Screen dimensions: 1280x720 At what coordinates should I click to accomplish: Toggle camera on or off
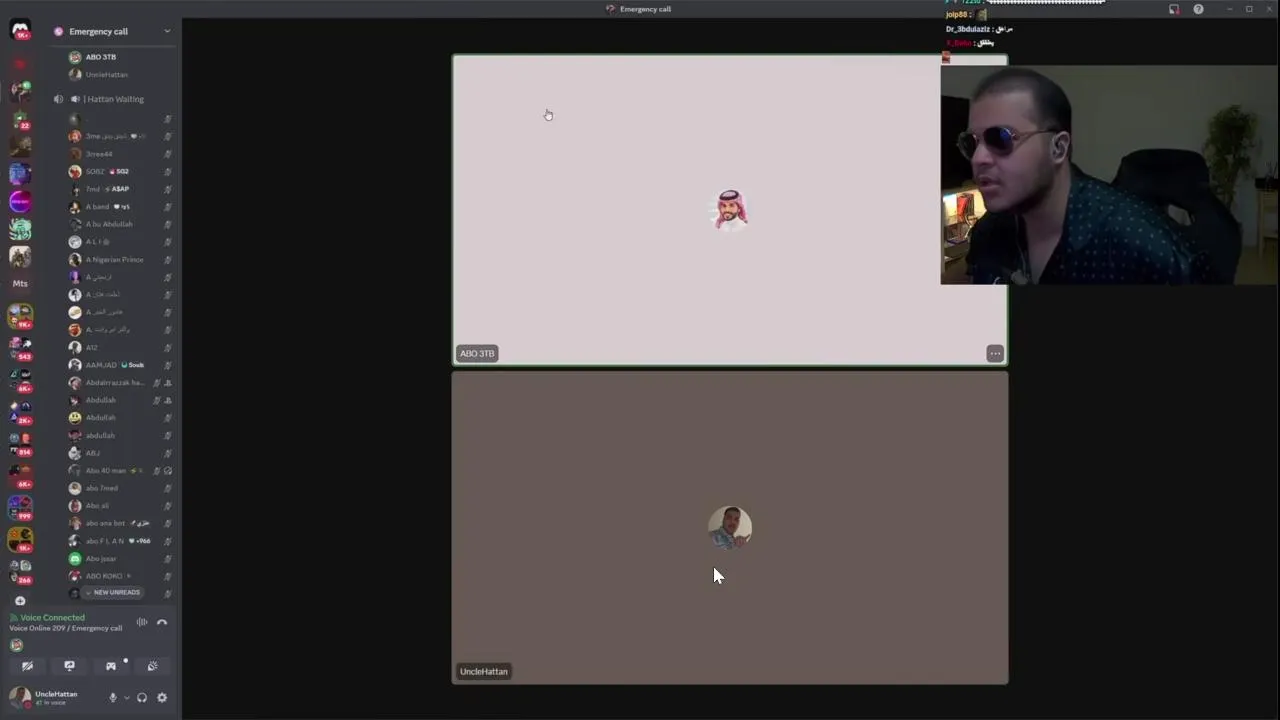[27, 666]
